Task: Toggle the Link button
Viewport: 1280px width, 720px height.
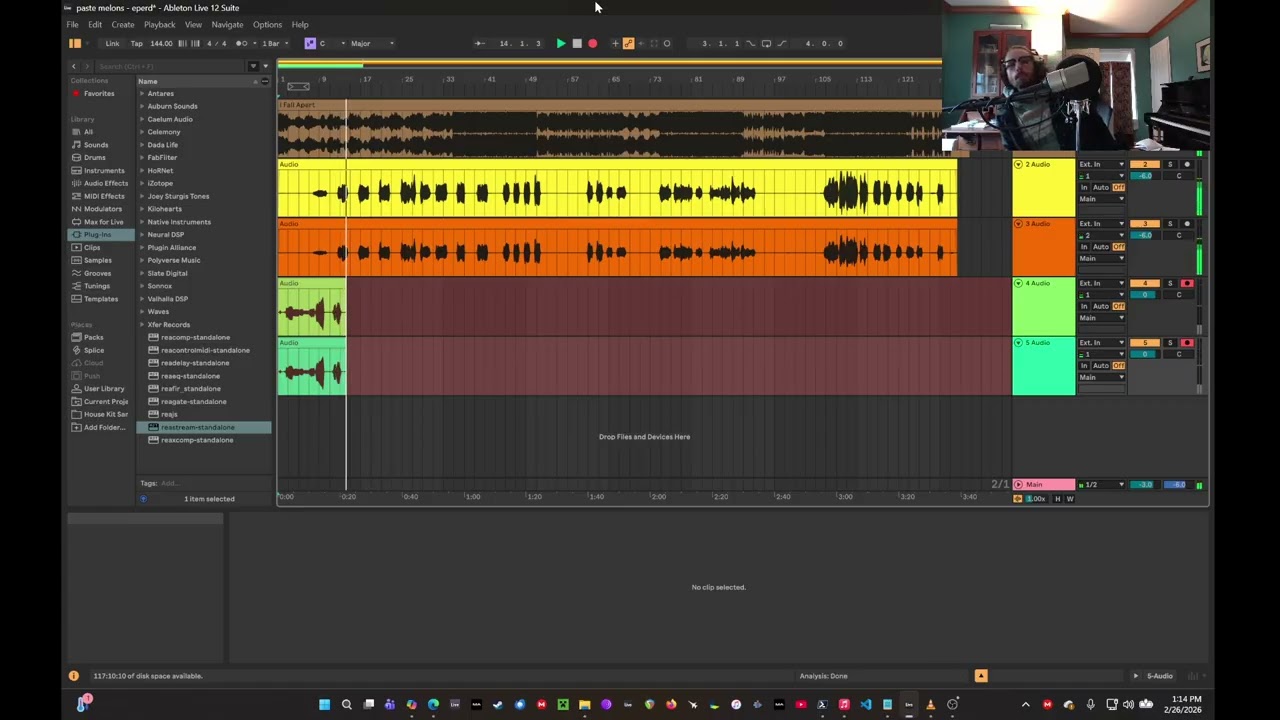Action: tap(112, 43)
